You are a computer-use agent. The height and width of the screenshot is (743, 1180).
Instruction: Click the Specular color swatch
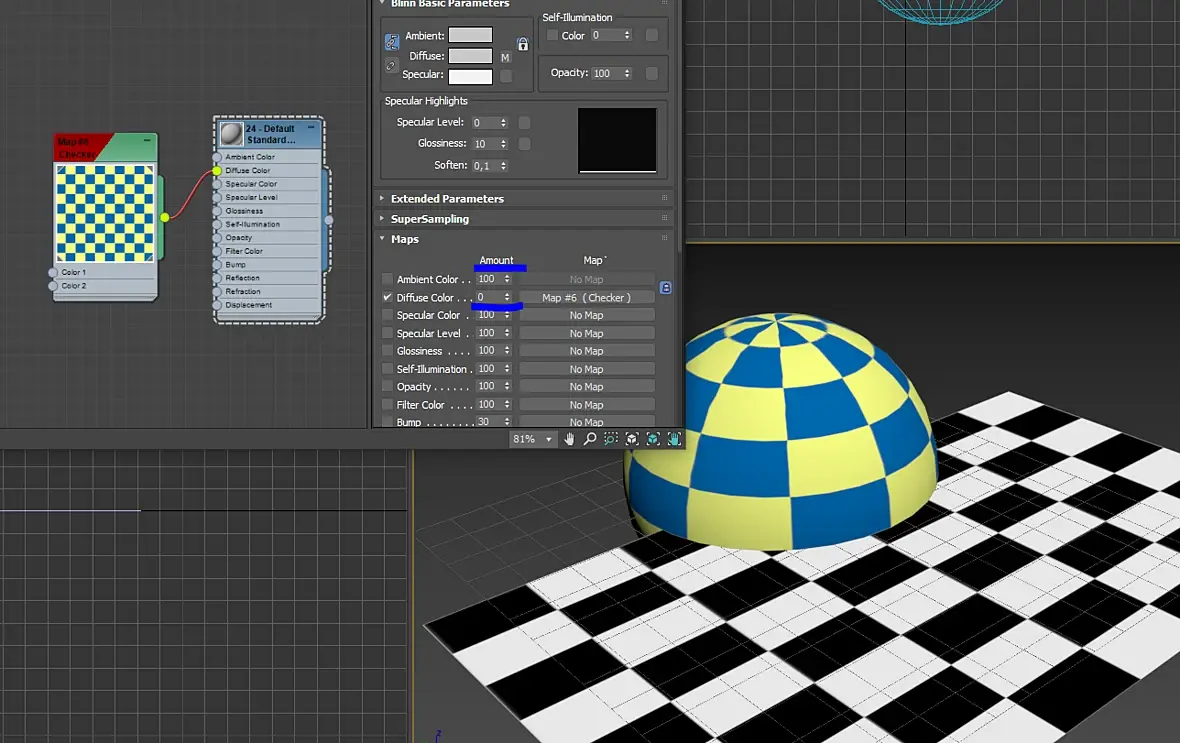pyautogui.click(x=470, y=76)
